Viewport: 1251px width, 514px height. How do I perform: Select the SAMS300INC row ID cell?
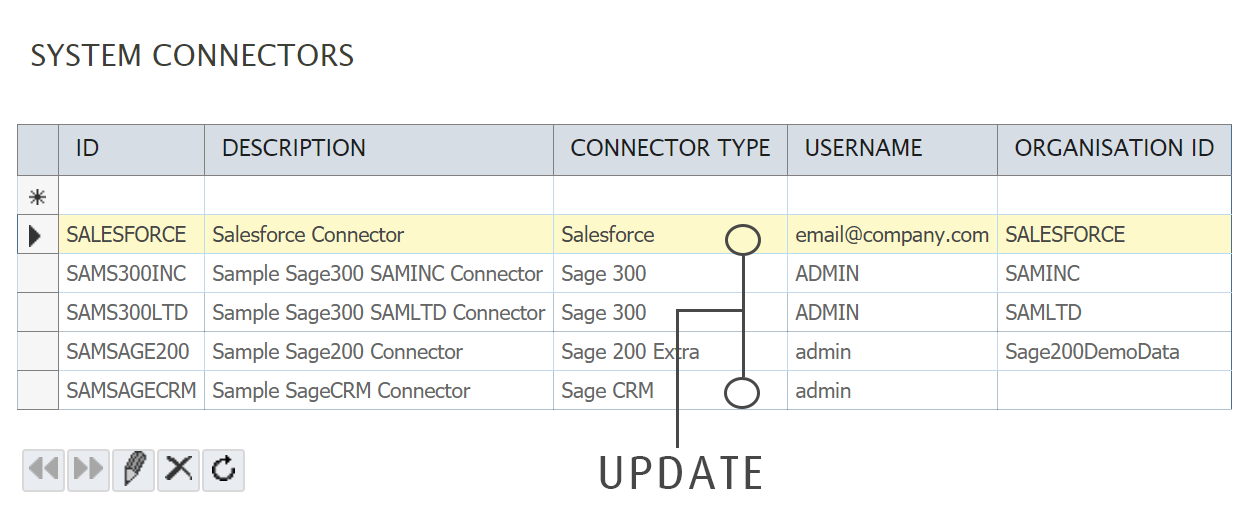(x=126, y=274)
